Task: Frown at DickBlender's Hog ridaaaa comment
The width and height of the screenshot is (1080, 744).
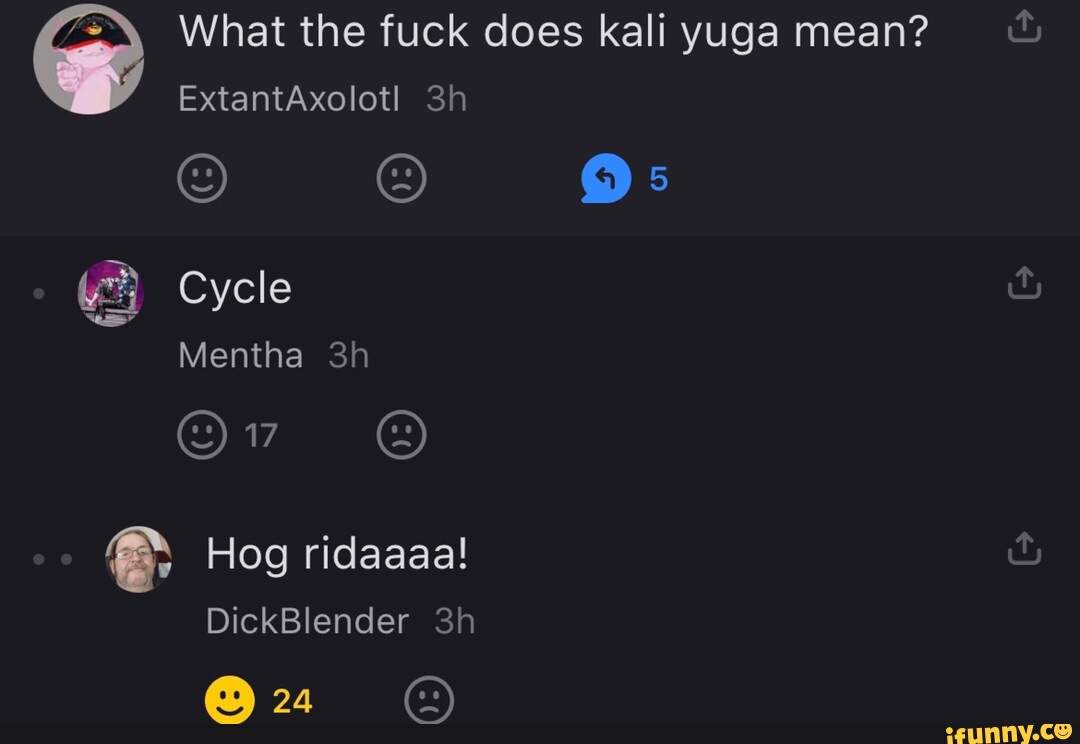Action: point(429,700)
